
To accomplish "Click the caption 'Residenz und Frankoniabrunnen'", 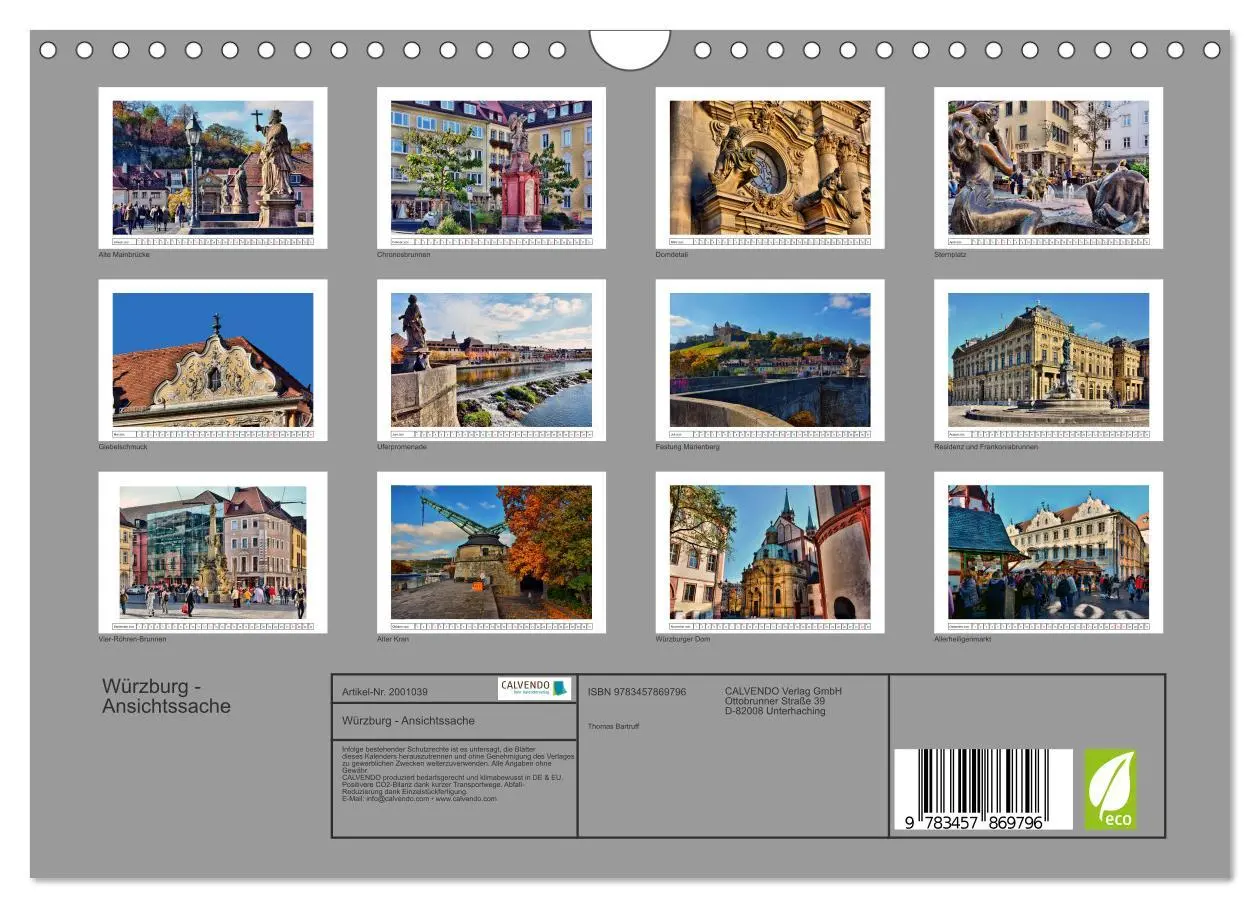I will [986, 447].
